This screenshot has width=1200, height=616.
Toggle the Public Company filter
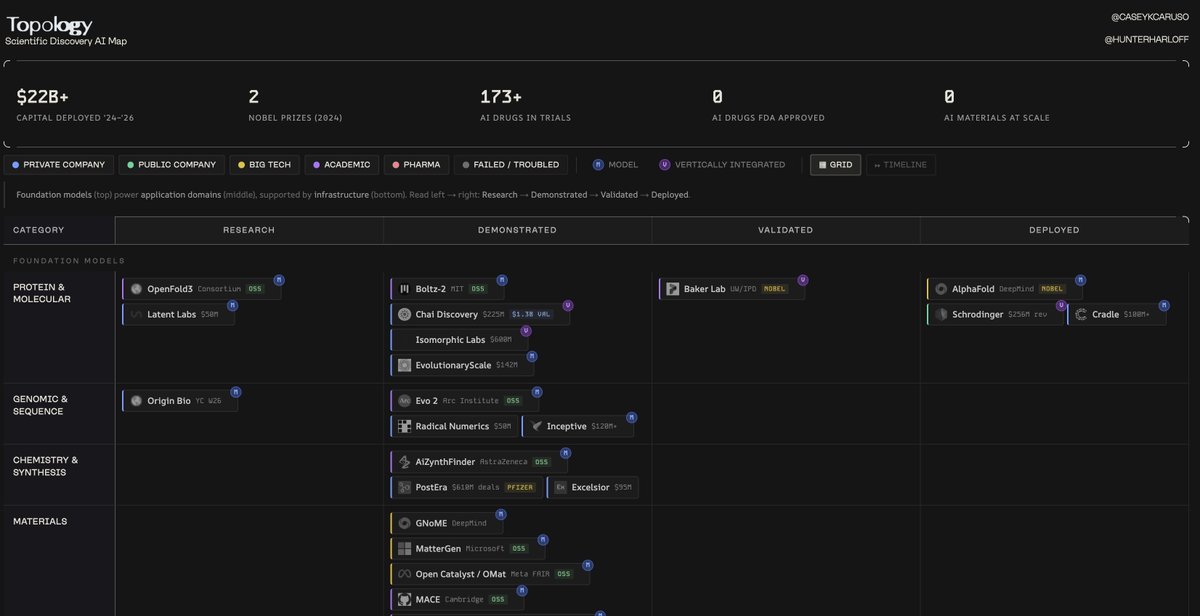pos(171,165)
